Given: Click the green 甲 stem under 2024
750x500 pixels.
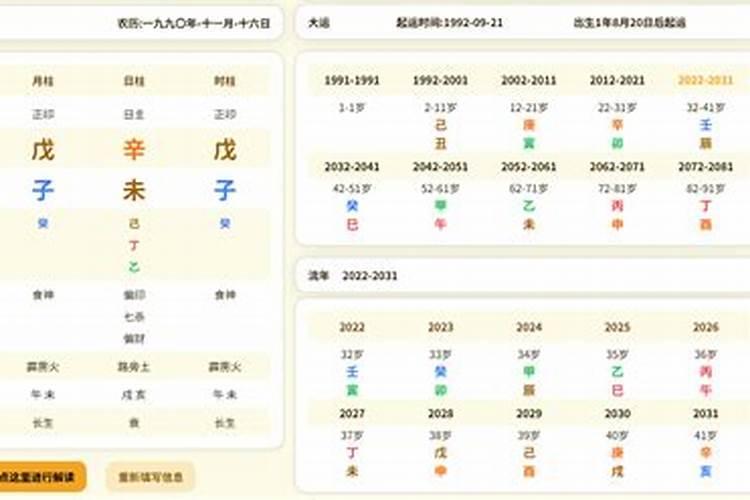Looking at the screenshot, I should [529, 372].
